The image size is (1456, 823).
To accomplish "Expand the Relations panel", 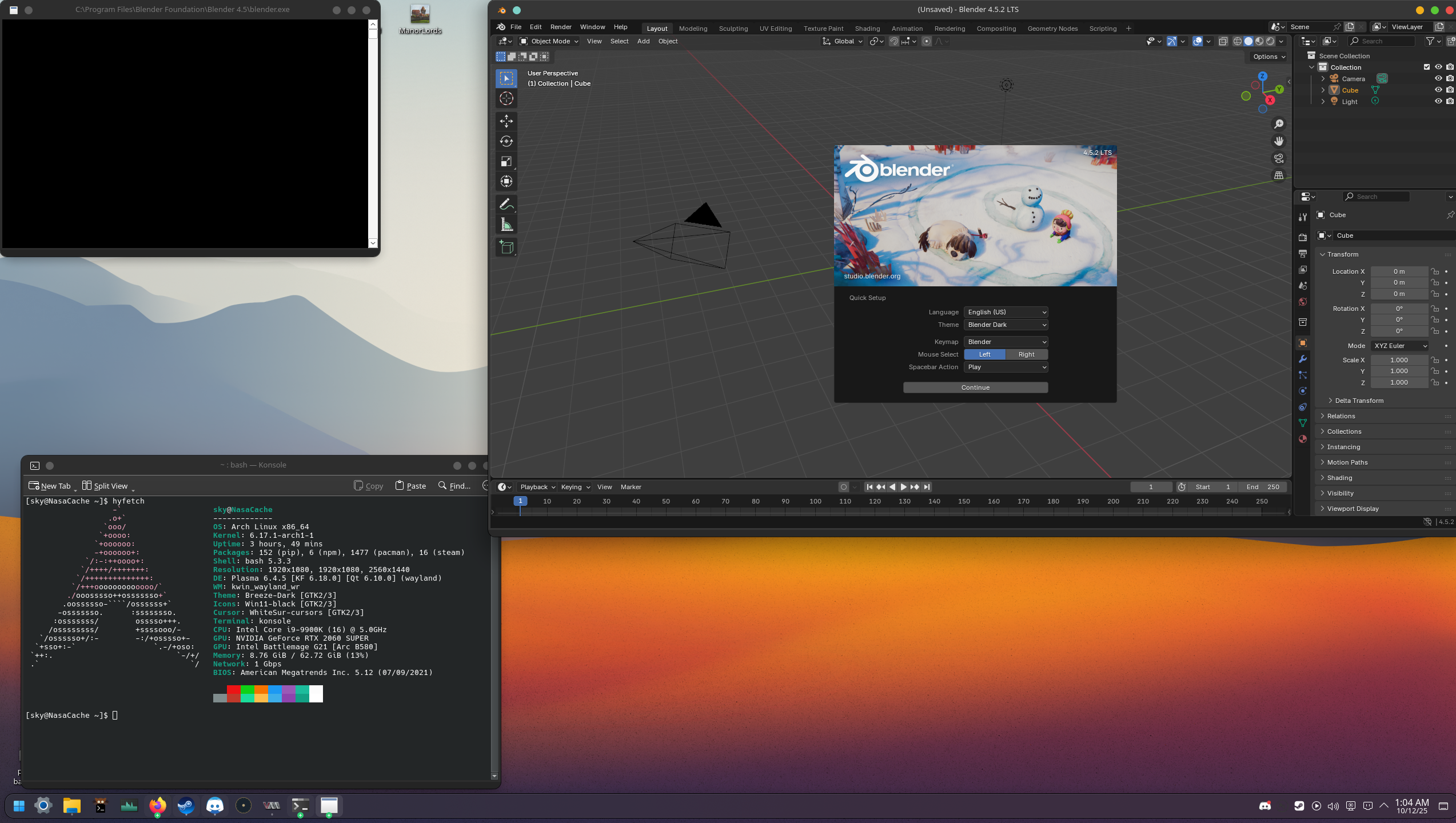I will coord(1341,416).
